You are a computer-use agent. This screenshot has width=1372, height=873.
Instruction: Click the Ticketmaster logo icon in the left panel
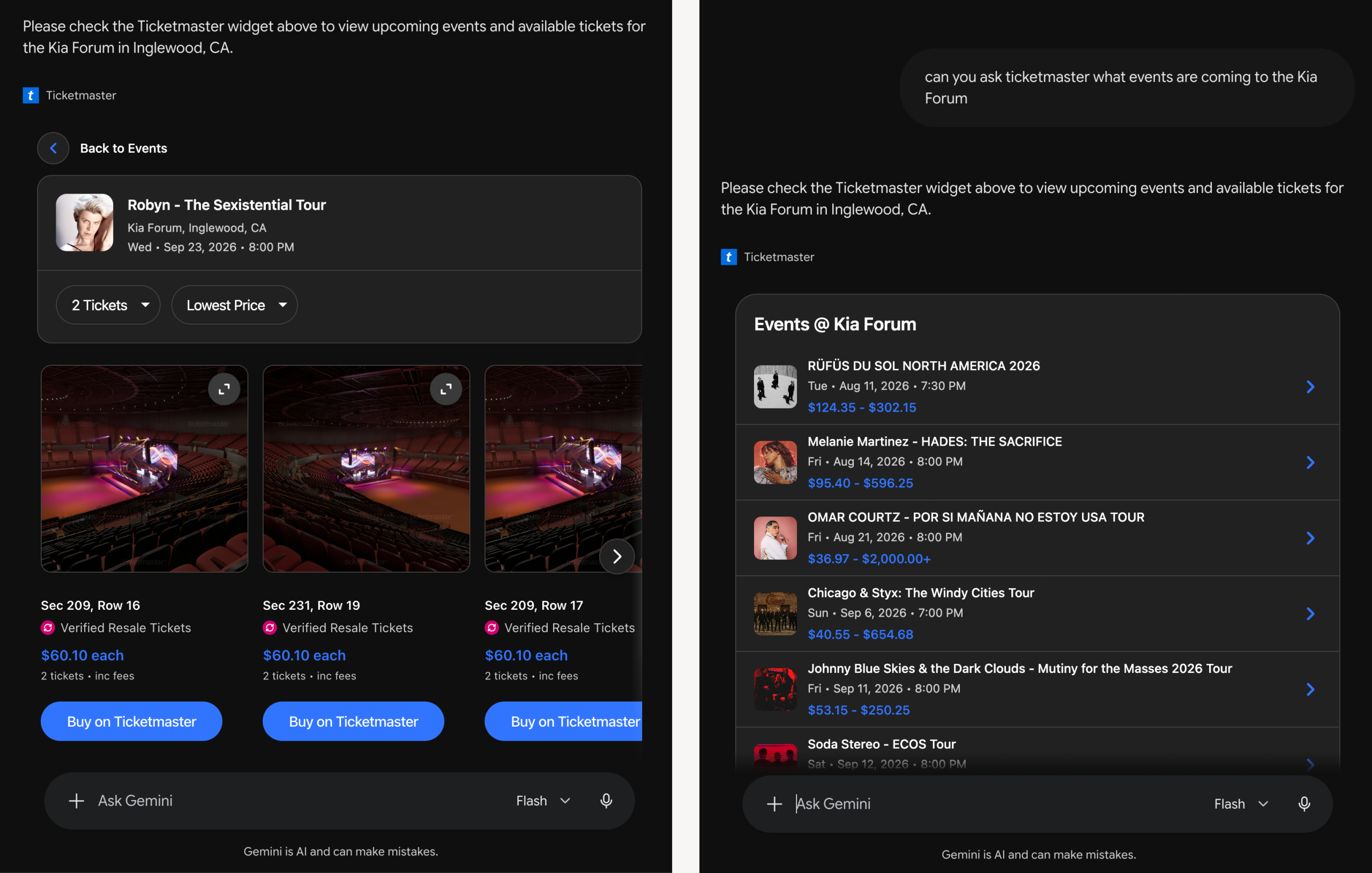(x=31, y=95)
